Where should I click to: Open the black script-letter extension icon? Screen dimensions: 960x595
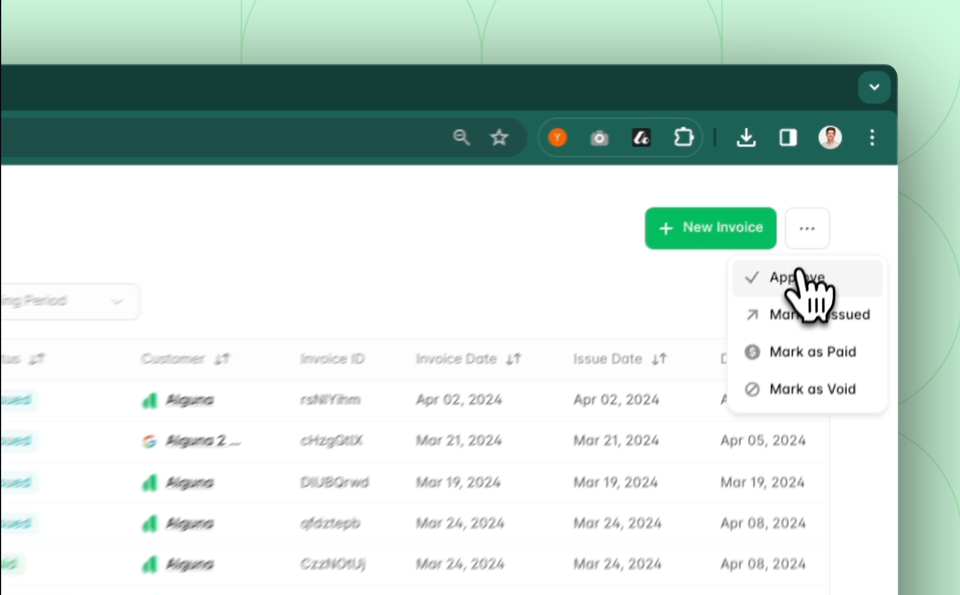[641, 137]
